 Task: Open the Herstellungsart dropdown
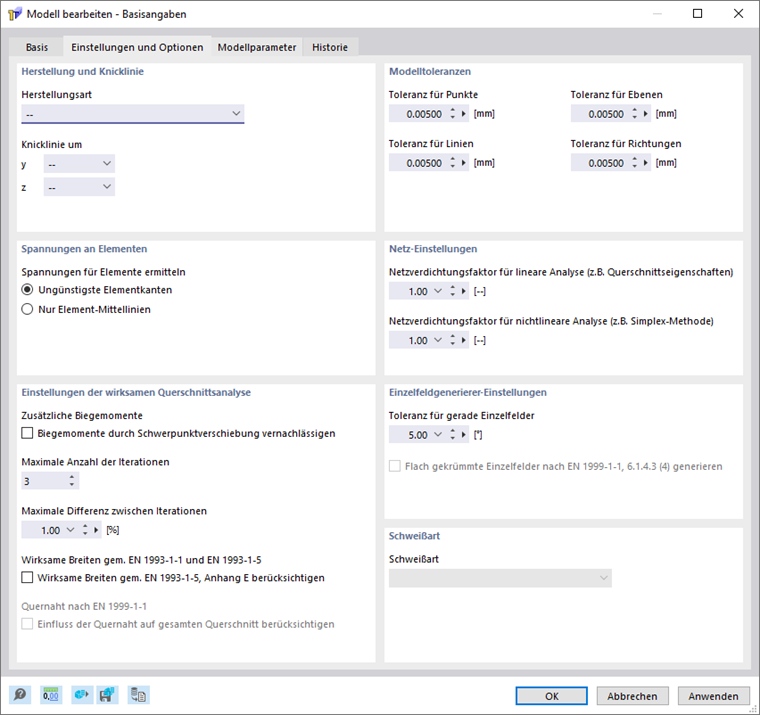(x=133, y=114)
